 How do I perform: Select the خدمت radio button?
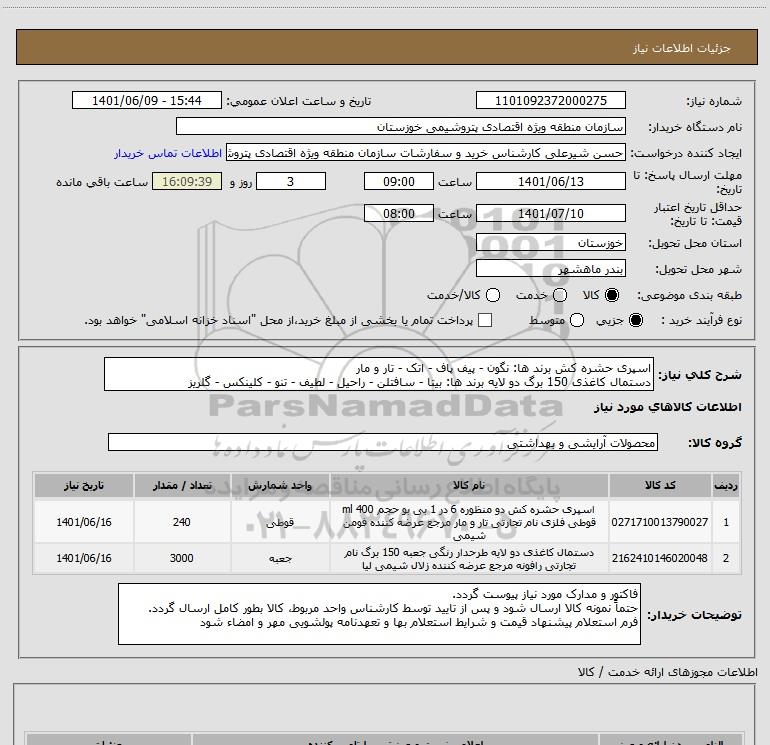pyautogui.click(x=560, y=295)
